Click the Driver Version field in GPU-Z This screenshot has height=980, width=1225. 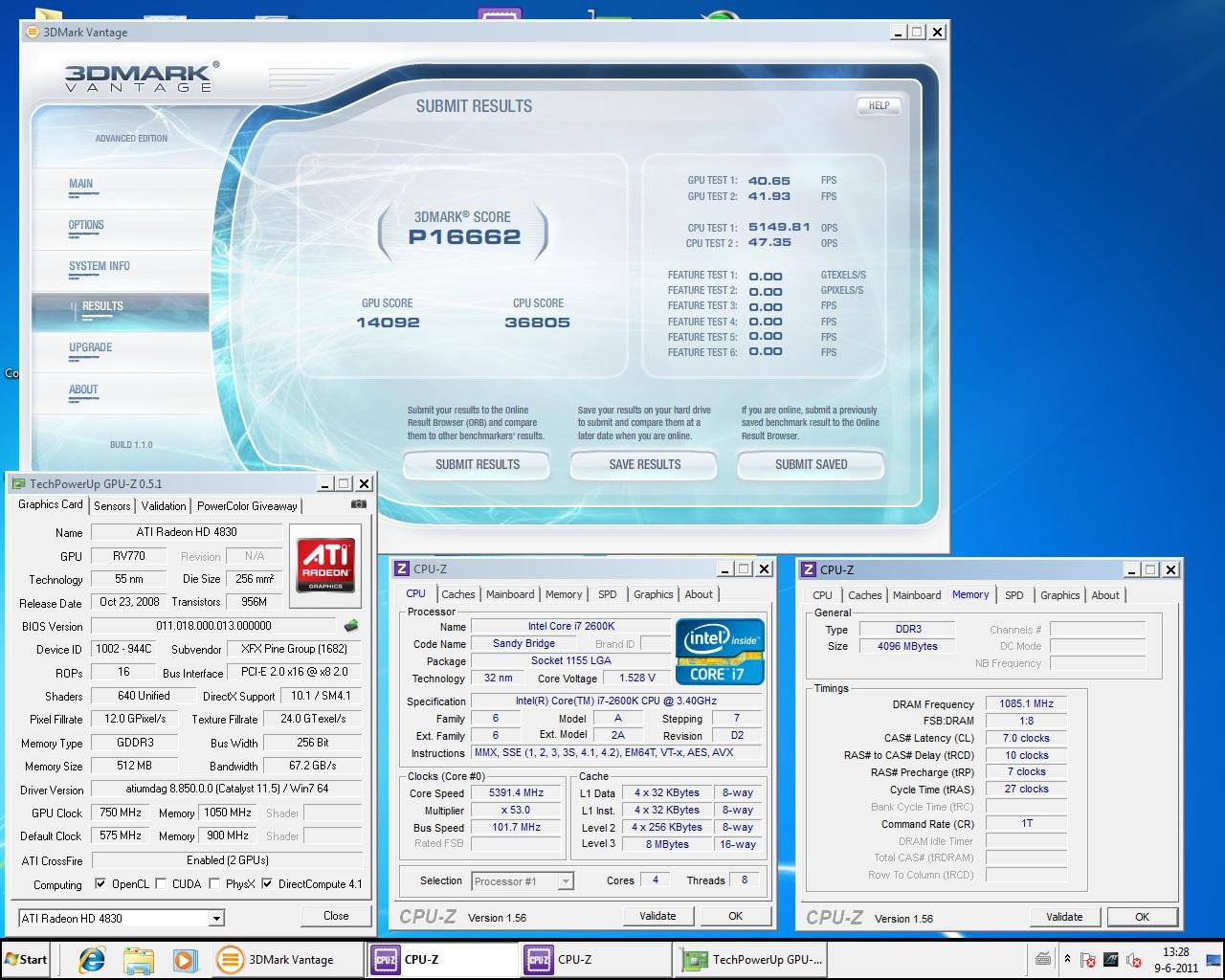tap(227, 790)
